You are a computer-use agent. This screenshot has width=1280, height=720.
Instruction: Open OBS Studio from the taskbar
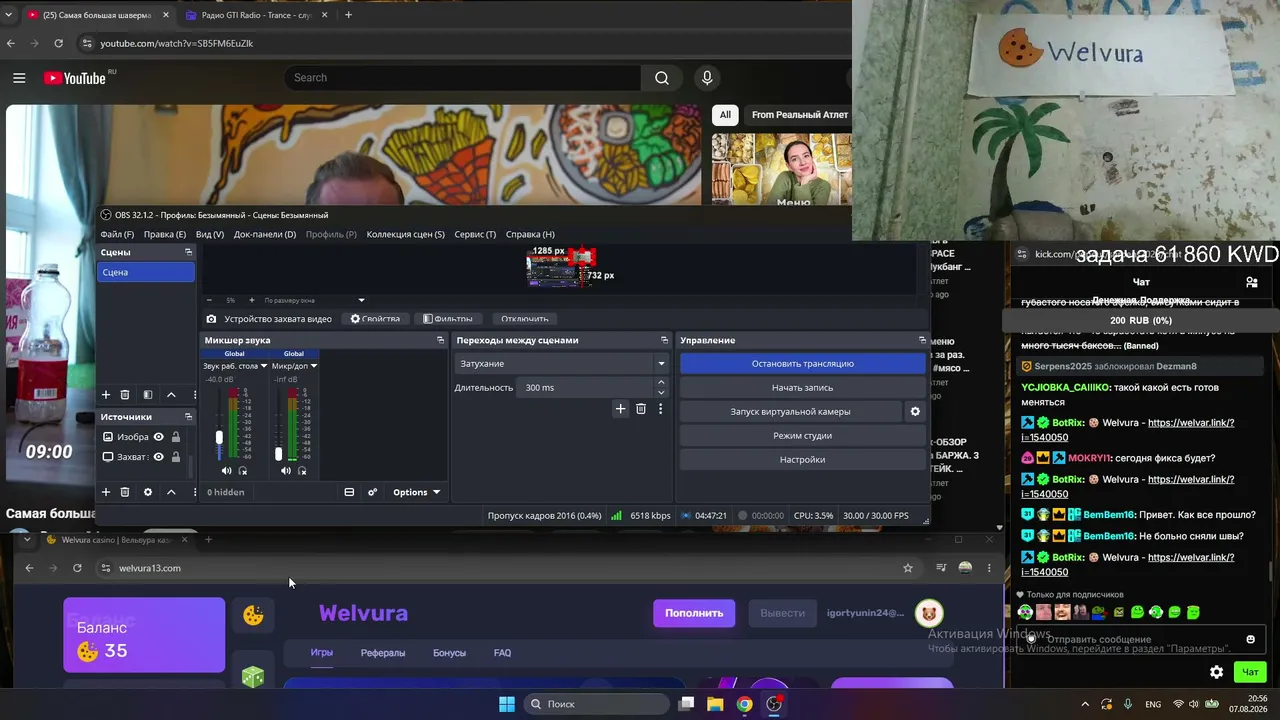pos(774,704)
